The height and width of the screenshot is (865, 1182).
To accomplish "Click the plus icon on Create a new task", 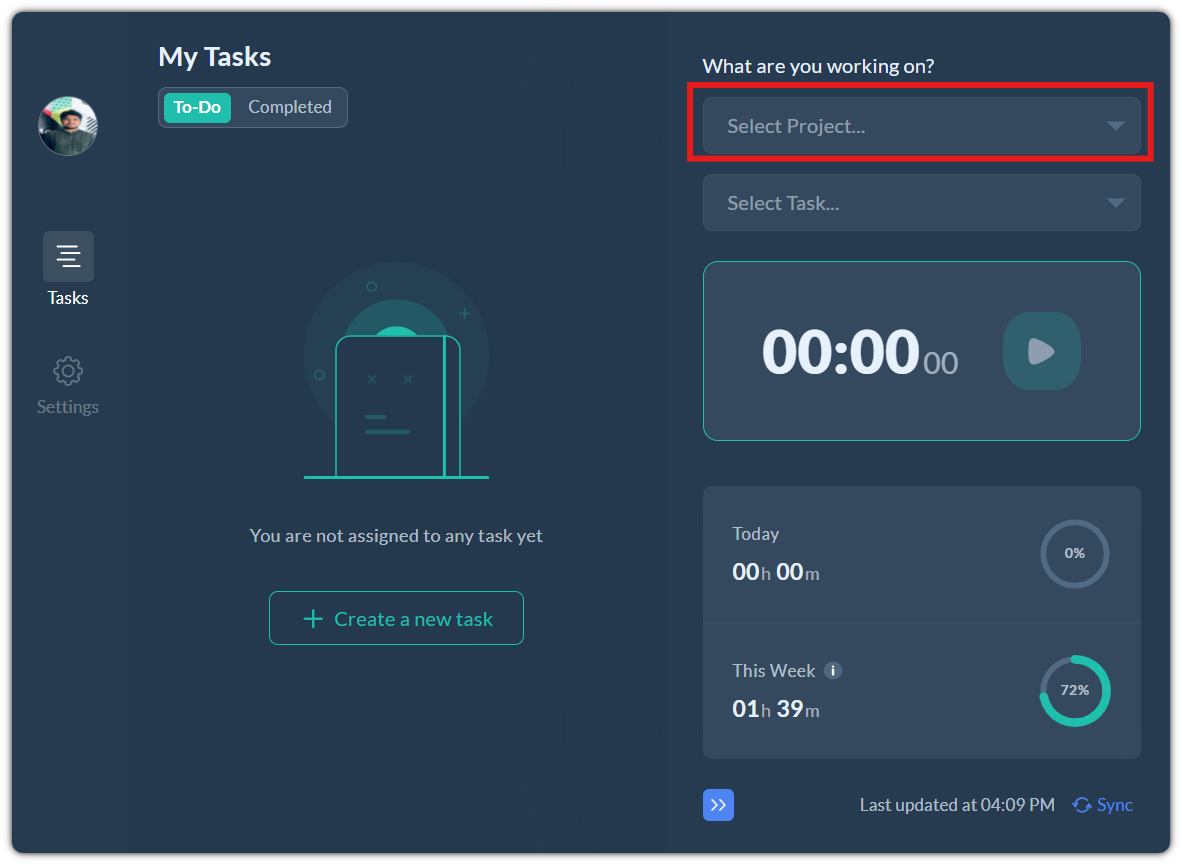I will coord(313,619).
